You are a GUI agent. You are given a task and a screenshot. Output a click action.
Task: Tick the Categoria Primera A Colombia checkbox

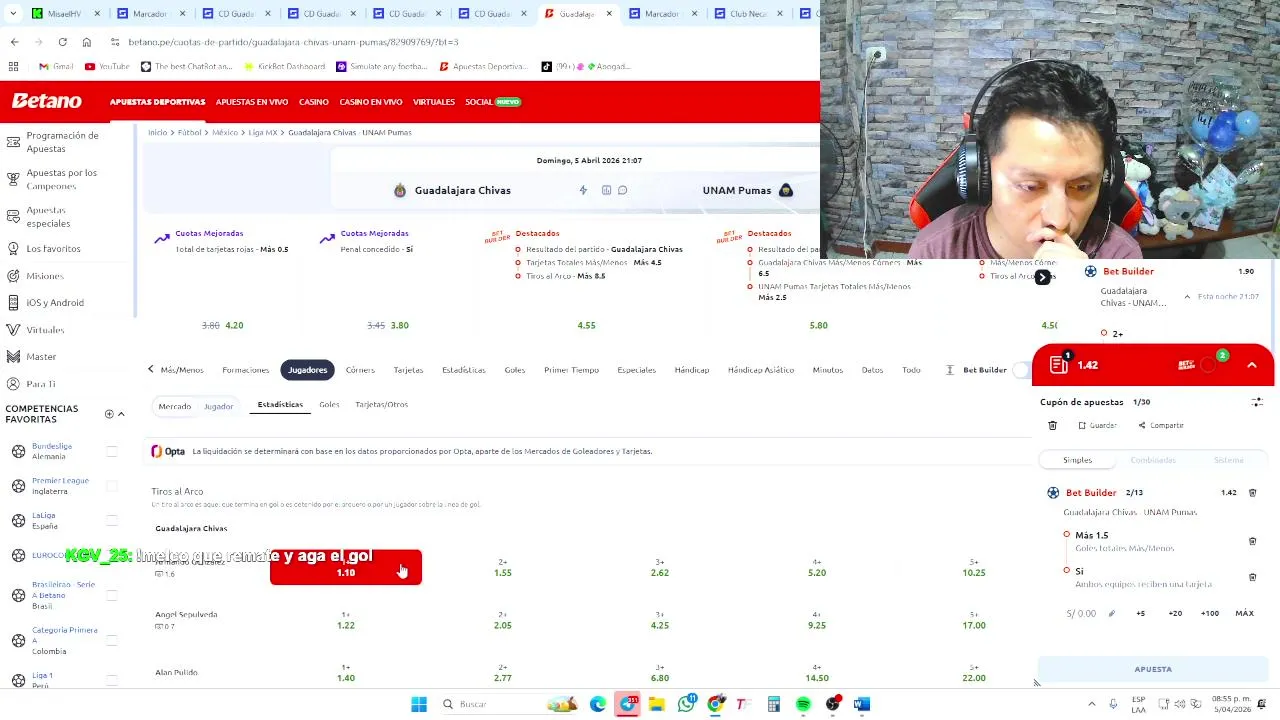(112, 640)
